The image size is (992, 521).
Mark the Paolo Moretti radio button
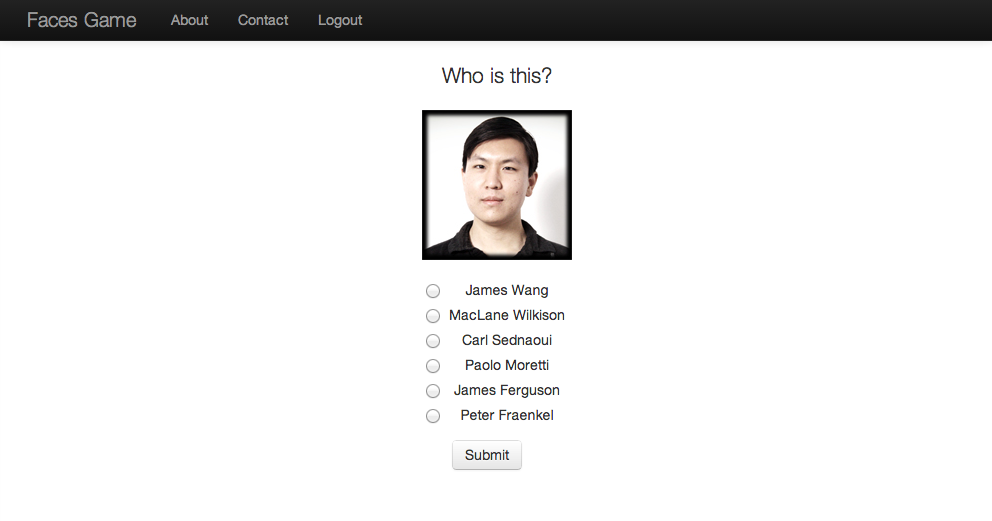(x=433, y=366)
